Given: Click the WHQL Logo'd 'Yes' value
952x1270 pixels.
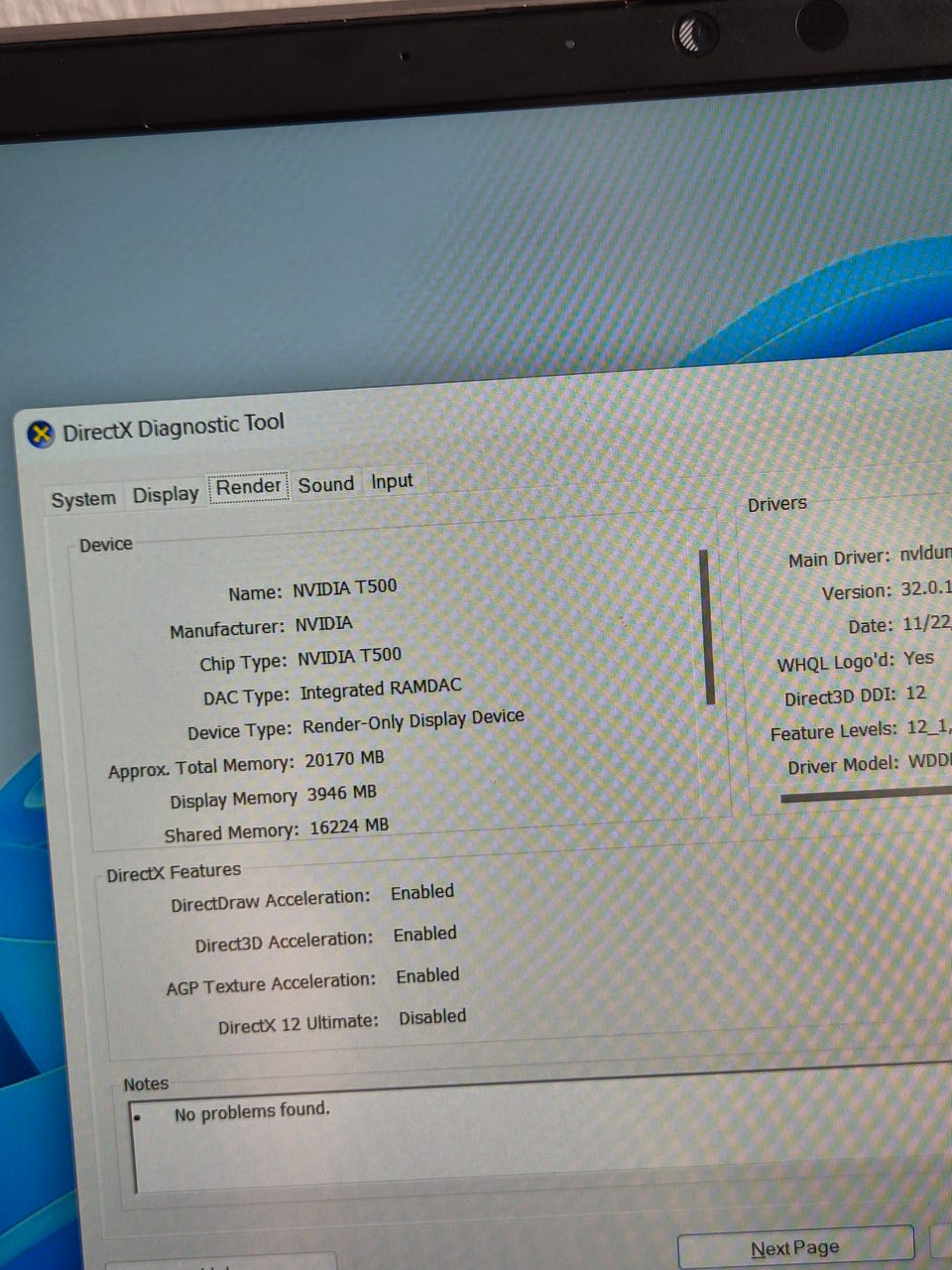Looking at the screenshot, I should tap(918, 658).
